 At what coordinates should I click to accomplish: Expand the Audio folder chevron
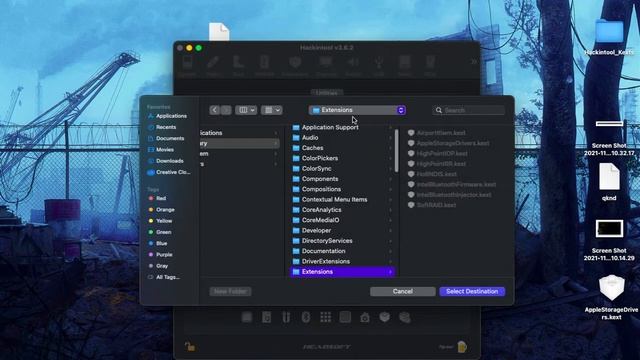coord(390,138)
